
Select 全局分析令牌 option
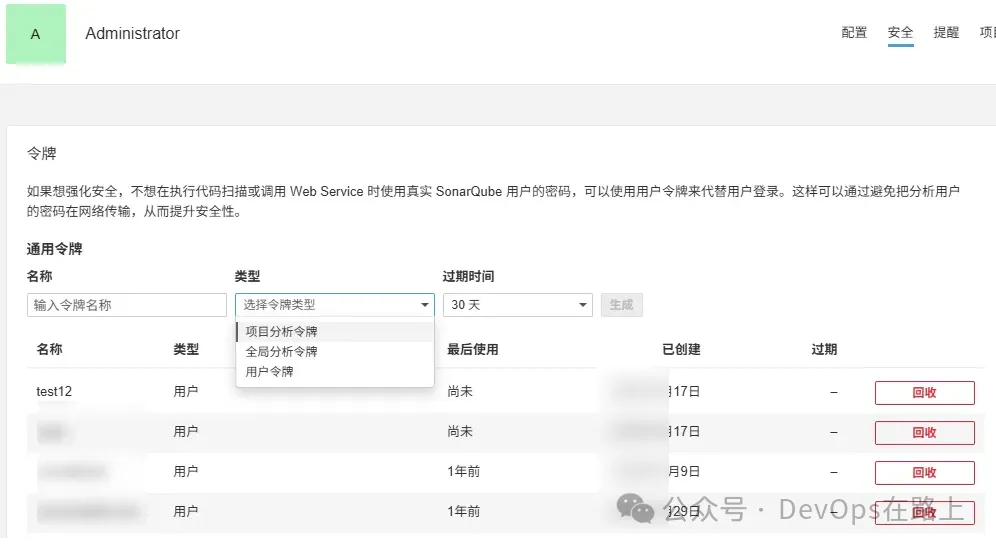[x=281, y=351]
